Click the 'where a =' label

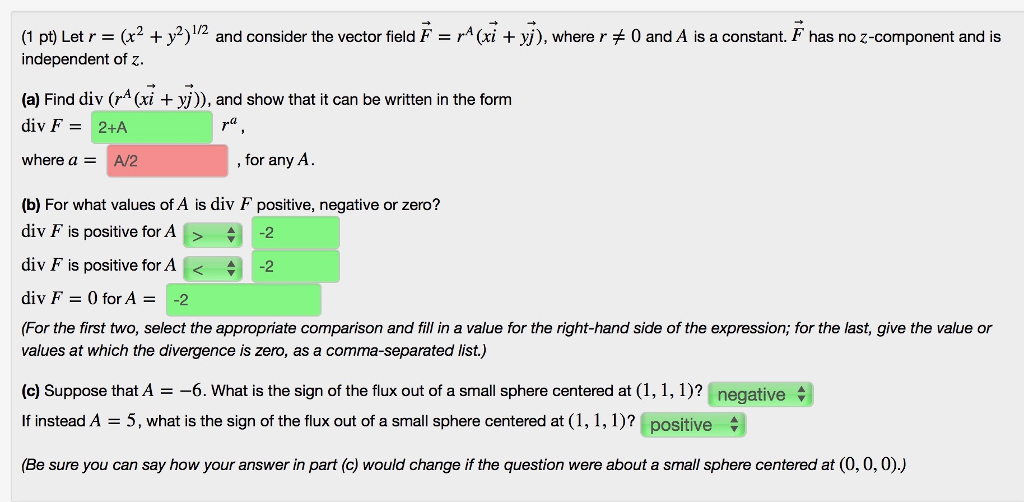tap(59, 160)
